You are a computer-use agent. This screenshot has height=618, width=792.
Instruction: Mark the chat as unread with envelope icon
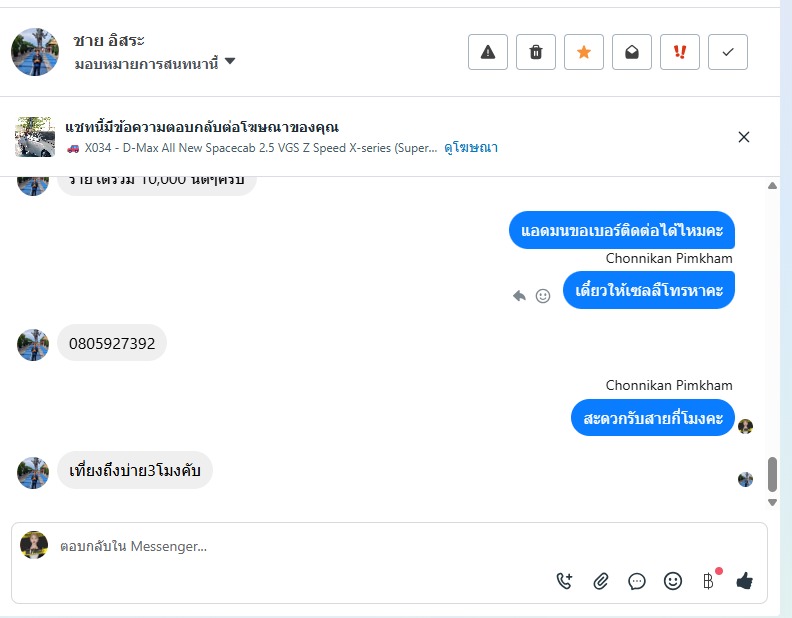click(632, 52)
